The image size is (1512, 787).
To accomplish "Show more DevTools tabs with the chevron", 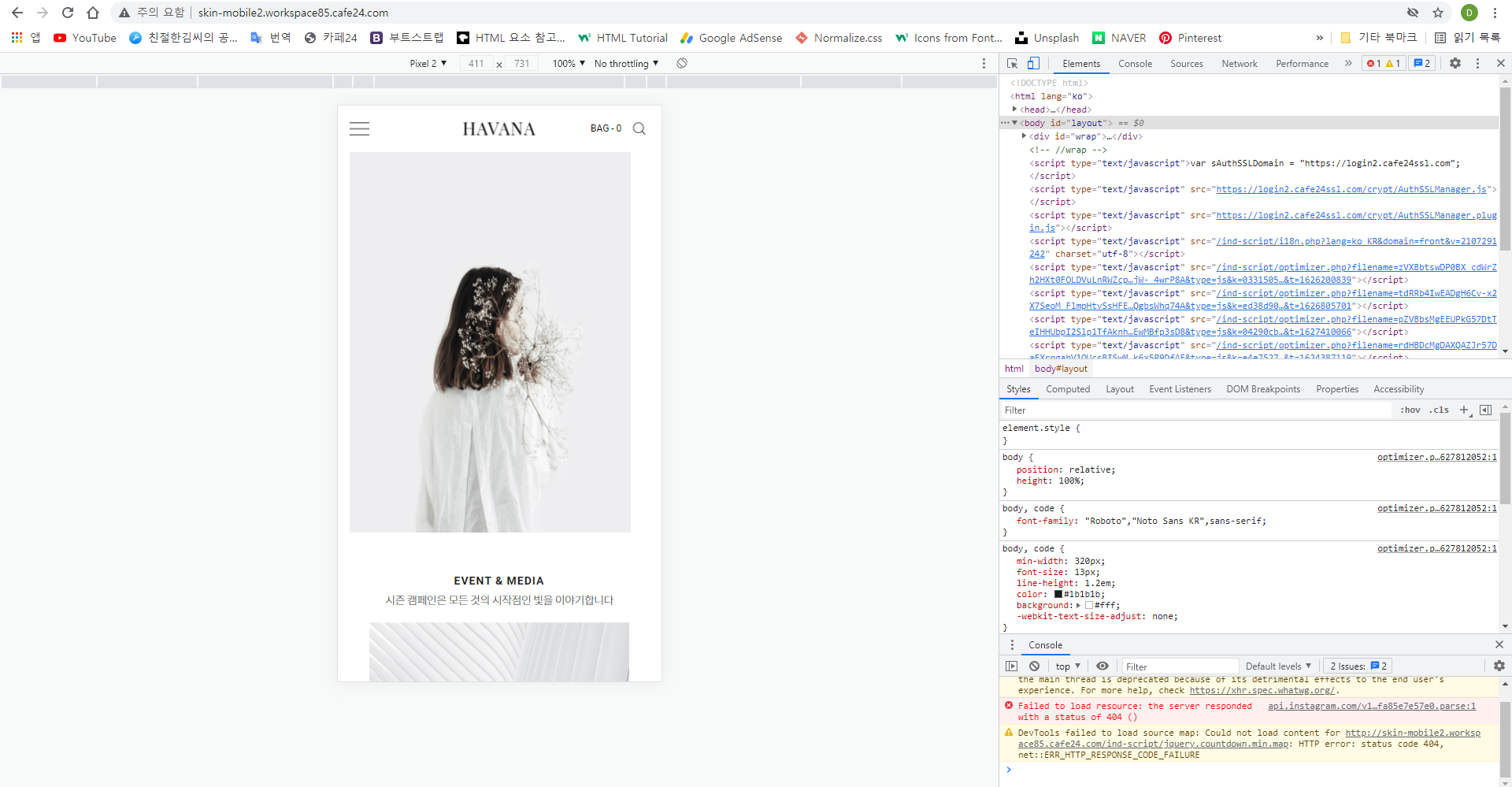I will coord(1348,63).
